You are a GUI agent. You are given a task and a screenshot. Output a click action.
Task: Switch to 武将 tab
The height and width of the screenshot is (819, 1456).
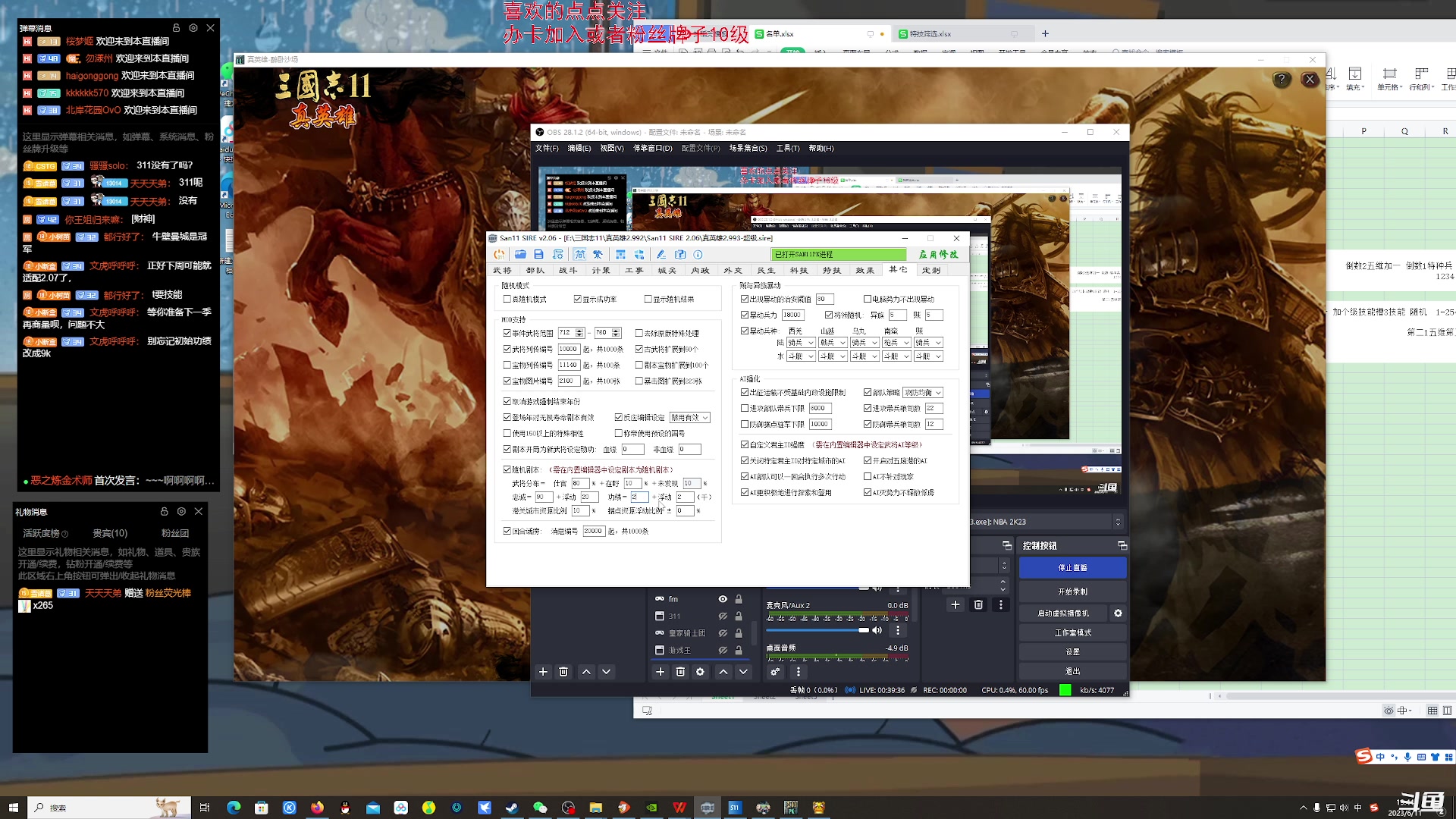503,270
